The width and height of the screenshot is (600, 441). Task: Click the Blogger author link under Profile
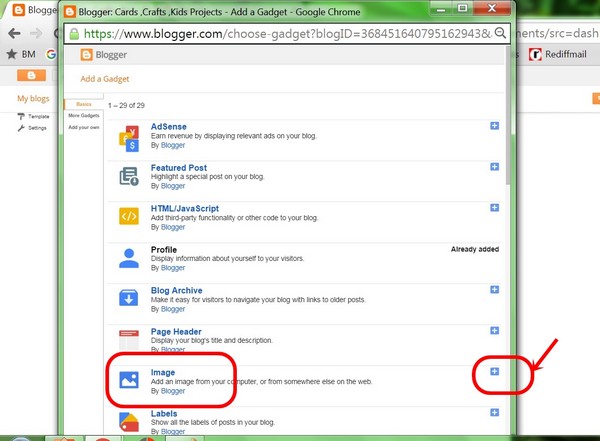[x=173, y=268]
